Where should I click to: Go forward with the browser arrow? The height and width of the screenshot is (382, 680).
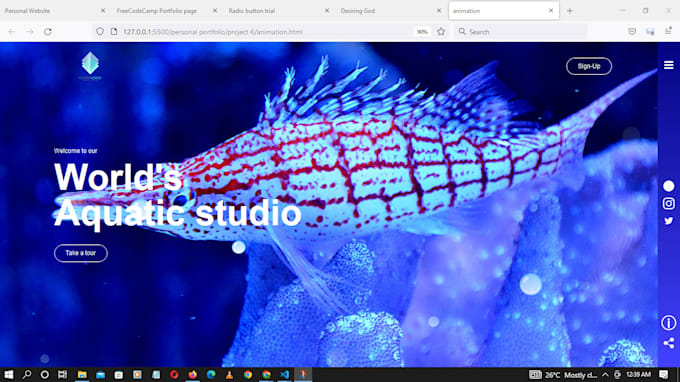point(29,32)
